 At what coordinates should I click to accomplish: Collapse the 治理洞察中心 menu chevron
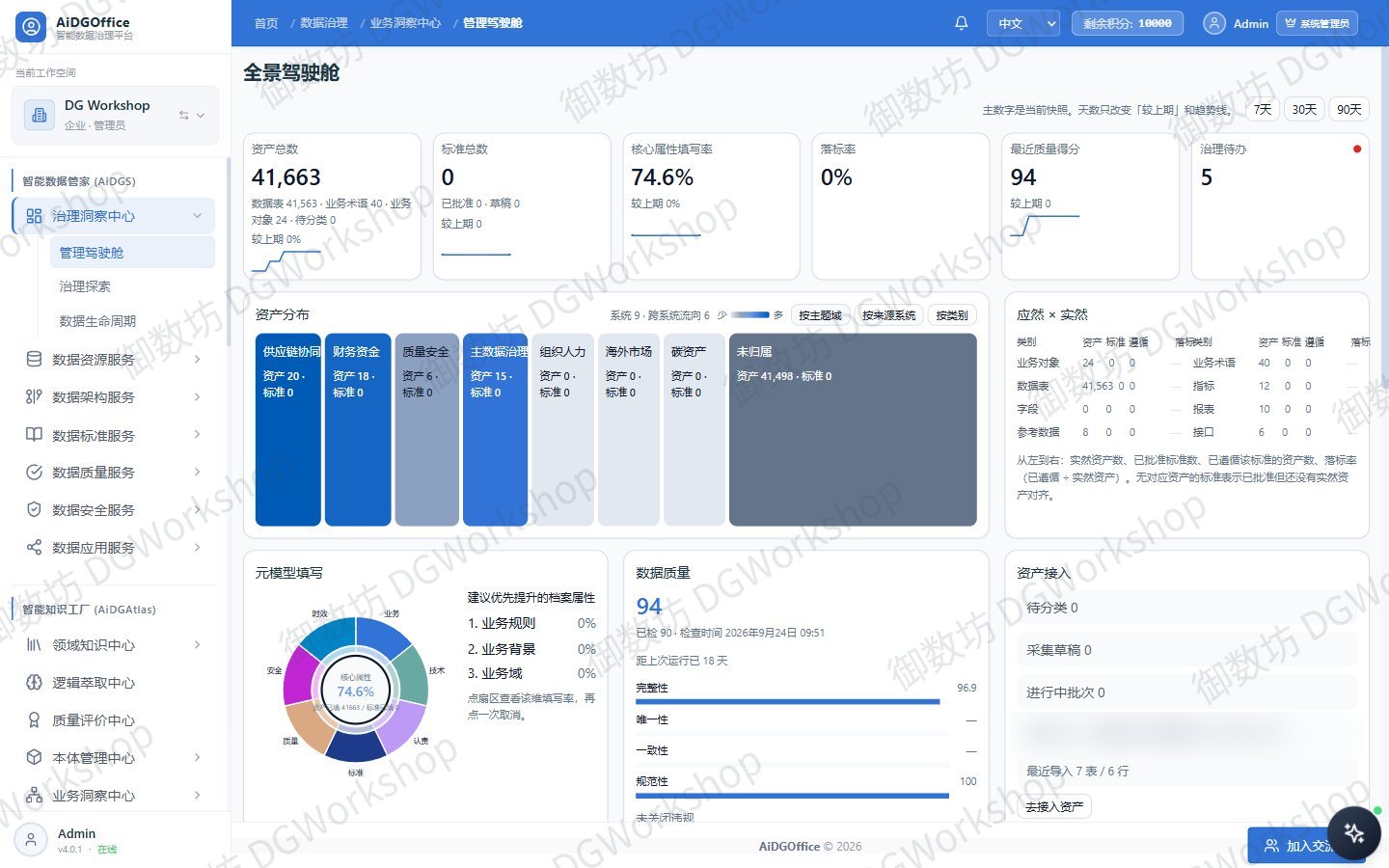(x=198, y=215)
